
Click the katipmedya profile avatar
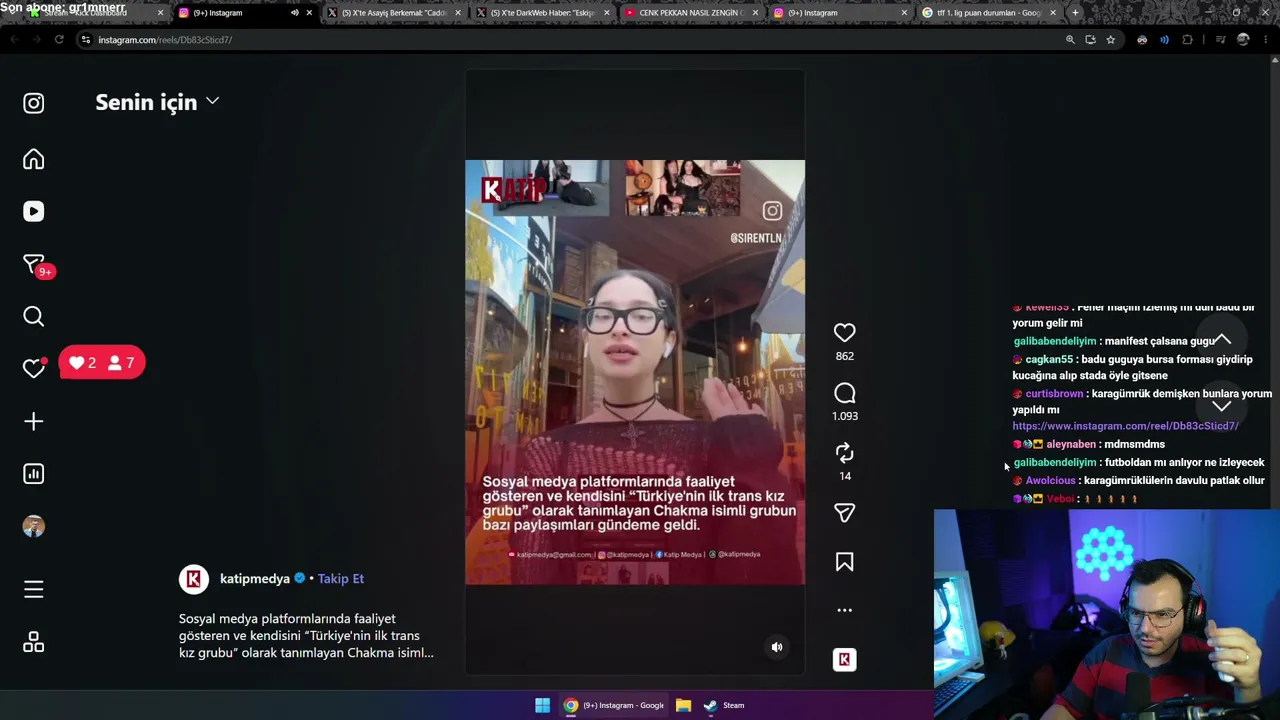point(194,579)
